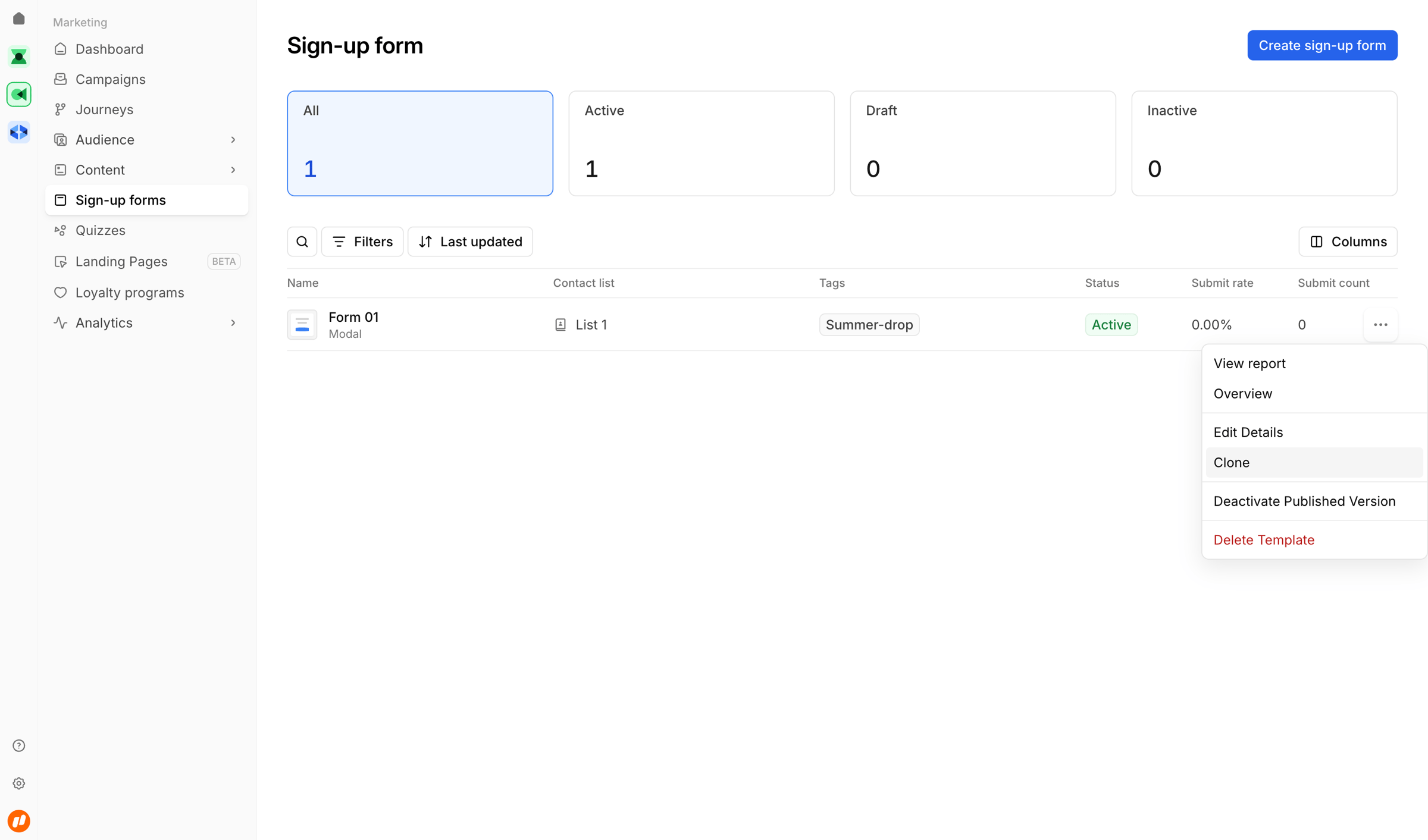Viewport: 1428px width, 840px height.
Task: Choose Overview from context menu
Action: [x=1314, y=394]
